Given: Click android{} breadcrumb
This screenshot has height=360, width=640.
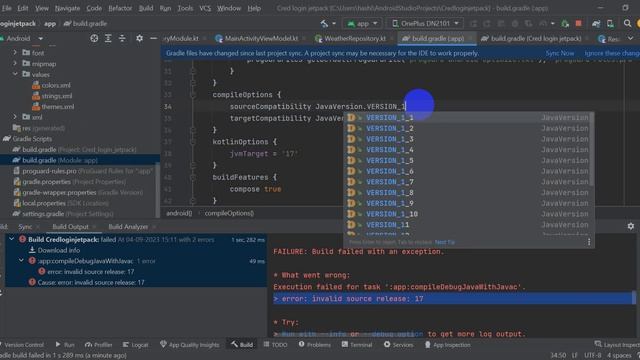Looking at the screenshot, I should click(x=179, y=213).
